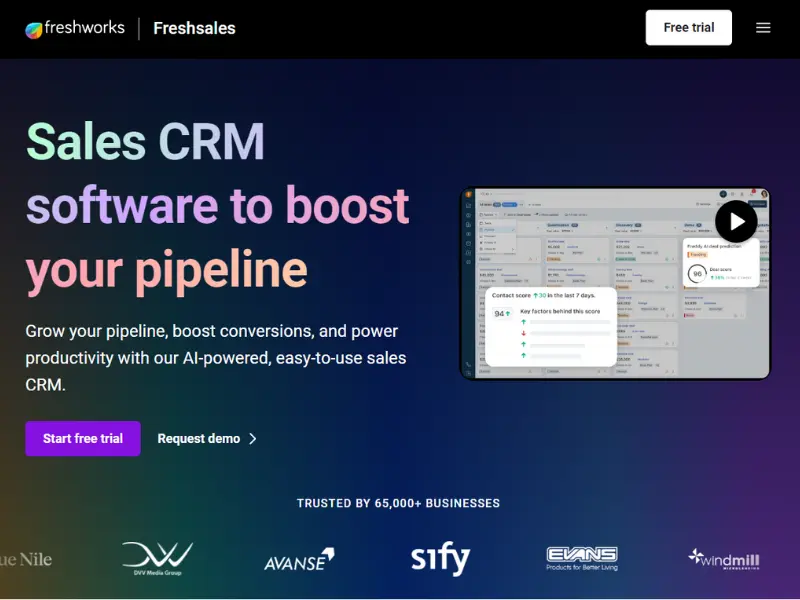Click the Free trial button in the header
Image resolution: width=800 pixels, height=600 pixels.
688,27
